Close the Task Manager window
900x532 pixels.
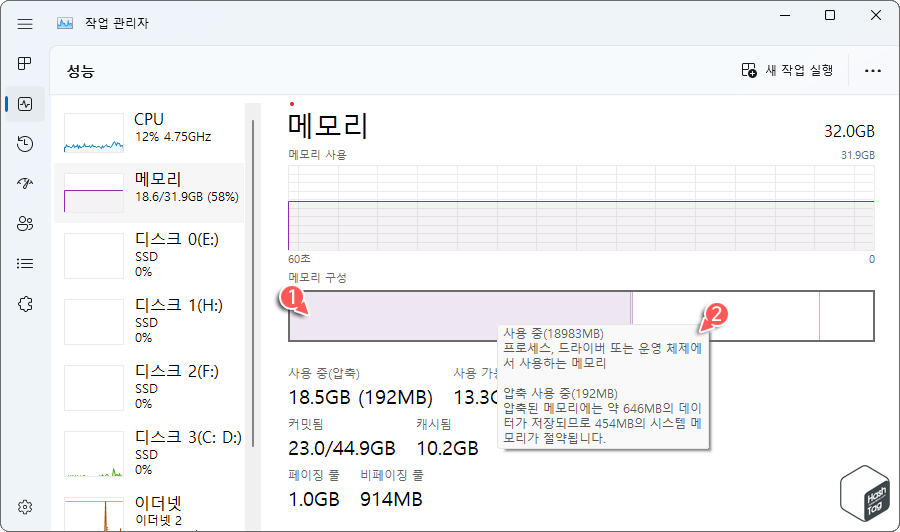tap(875, 15)
